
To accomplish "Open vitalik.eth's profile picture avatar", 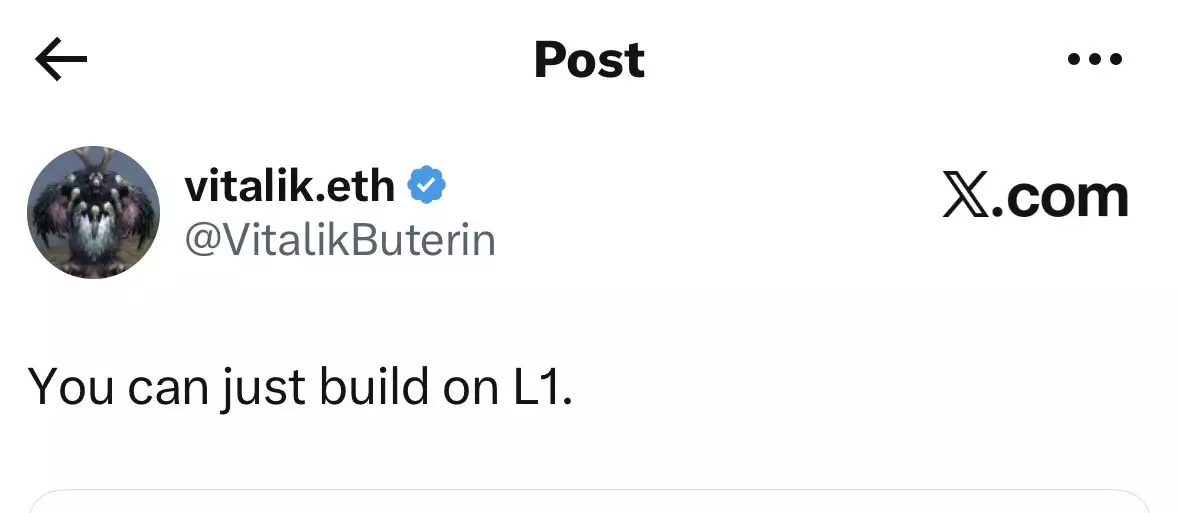I will 93,212.
